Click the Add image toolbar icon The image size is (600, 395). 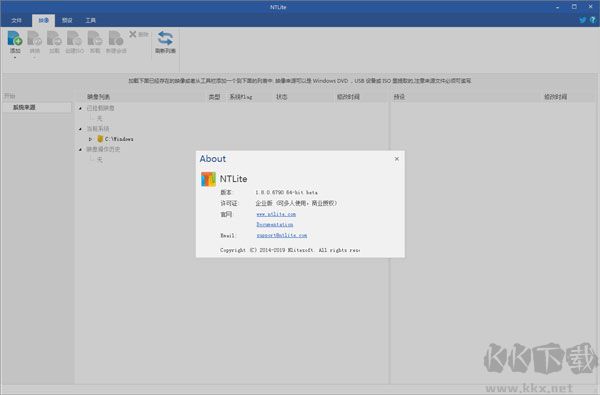click(x=15, y=38)
